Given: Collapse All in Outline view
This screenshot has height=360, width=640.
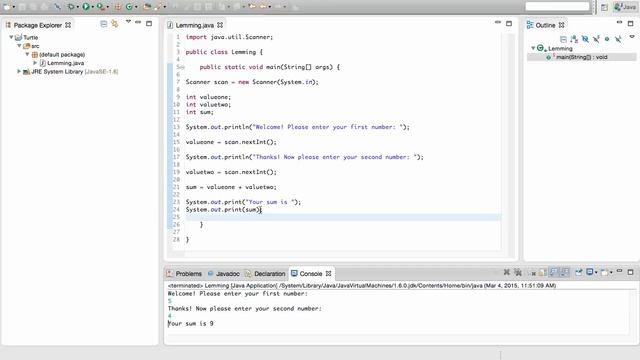Looking at the screenshot, I should (x=563, y=39).
